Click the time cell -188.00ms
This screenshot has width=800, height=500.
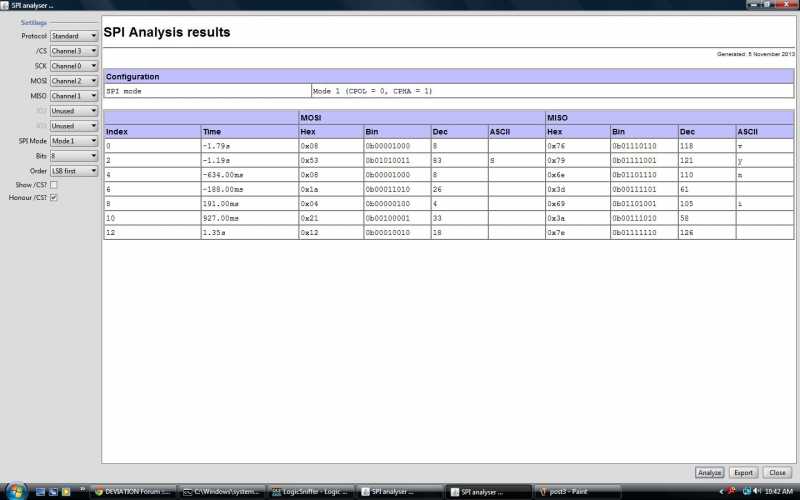249,189
